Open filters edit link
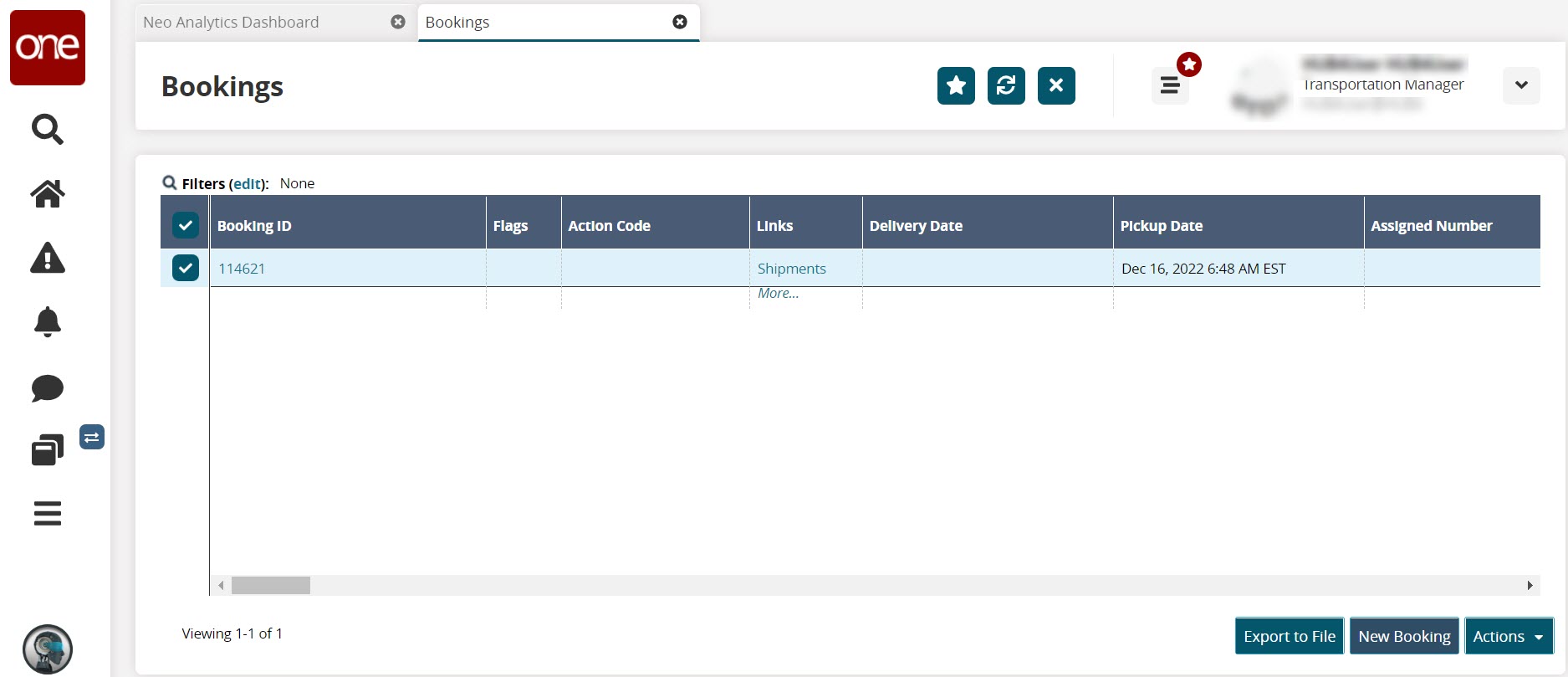The image size is (1568, 677). pos(247,184)
